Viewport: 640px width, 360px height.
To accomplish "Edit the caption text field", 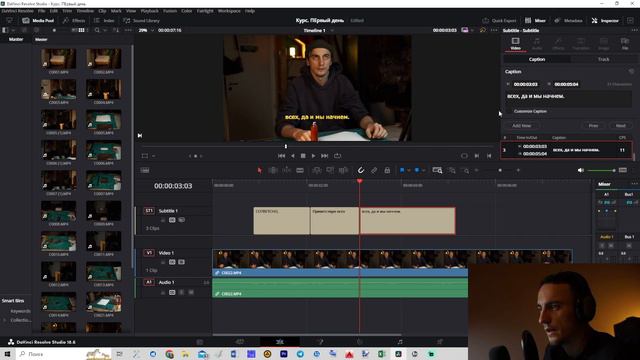I will [568, 99].
